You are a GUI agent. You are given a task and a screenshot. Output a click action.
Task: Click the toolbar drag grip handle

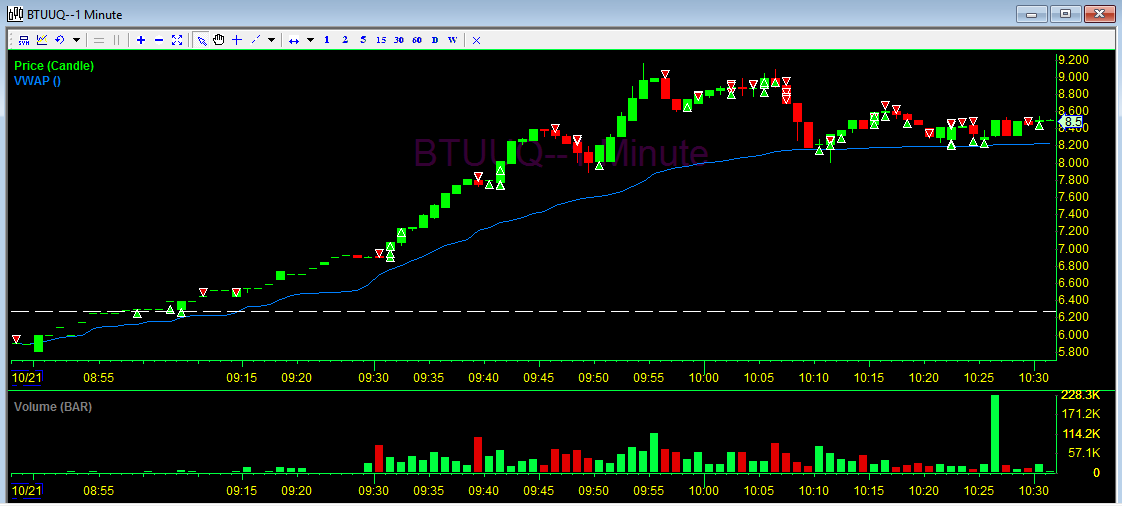(11, 40)
